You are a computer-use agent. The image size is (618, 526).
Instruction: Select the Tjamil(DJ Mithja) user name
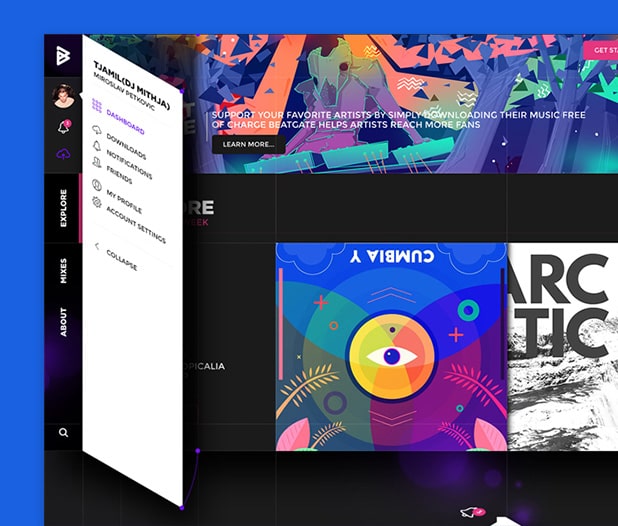click(131, 85)
